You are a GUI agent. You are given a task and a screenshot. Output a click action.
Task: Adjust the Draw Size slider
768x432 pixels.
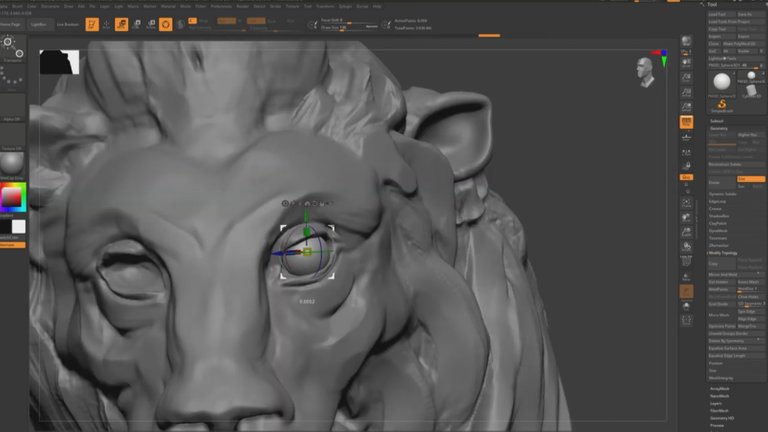click(x=349, y=27)
